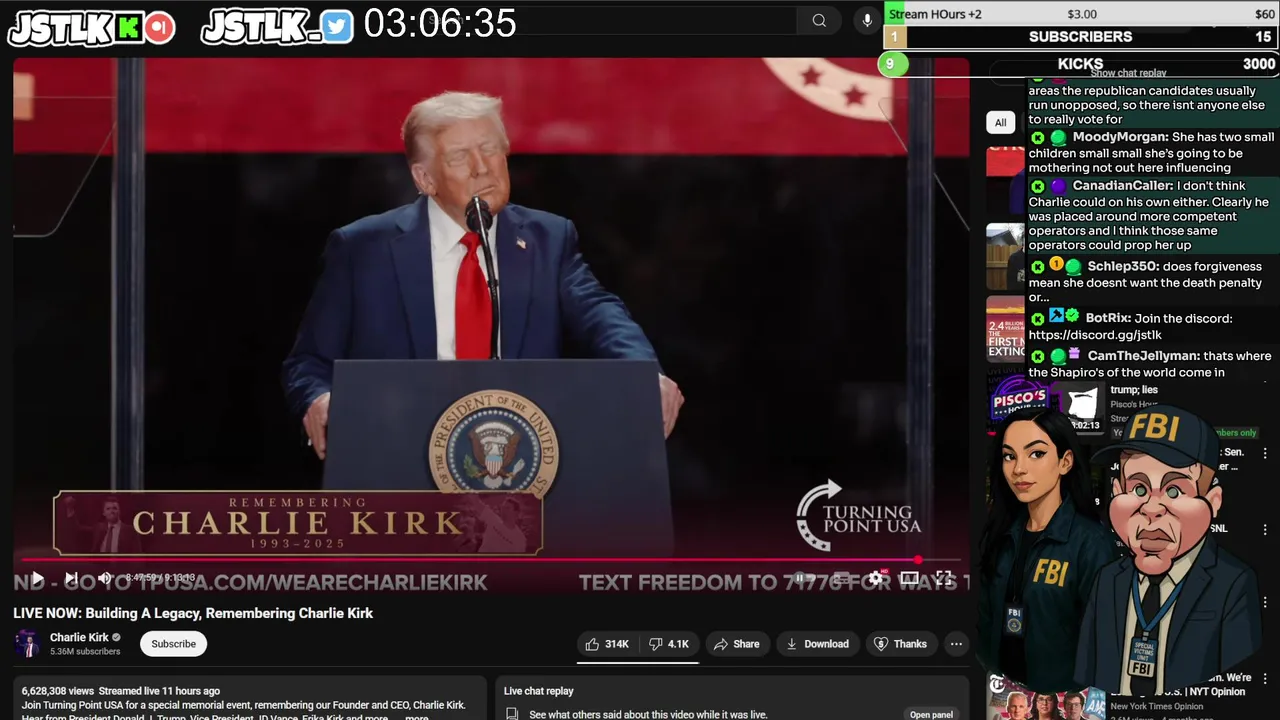Click the JSTLK Kick logo overlay

pos(91,27)
